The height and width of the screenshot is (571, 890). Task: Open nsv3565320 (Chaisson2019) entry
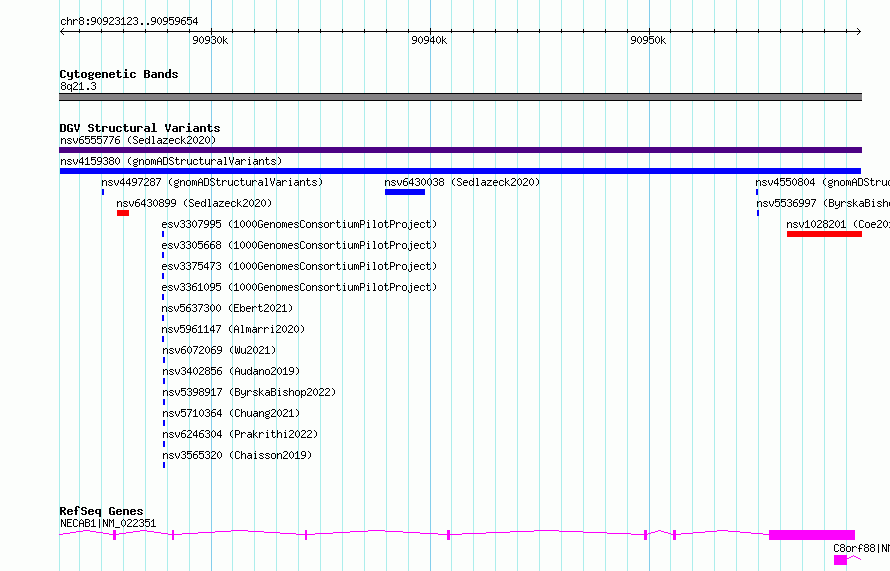click(x=237, y=455)
